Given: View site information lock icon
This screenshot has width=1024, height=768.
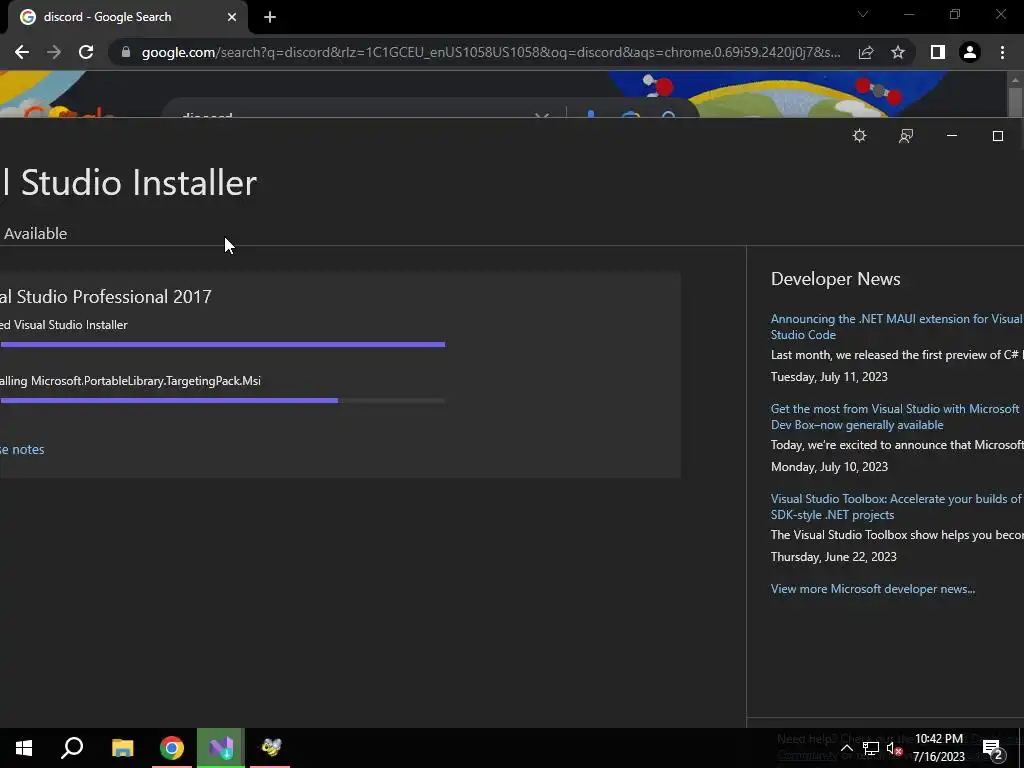Looking at the screenshot, I should coord(126,52).
